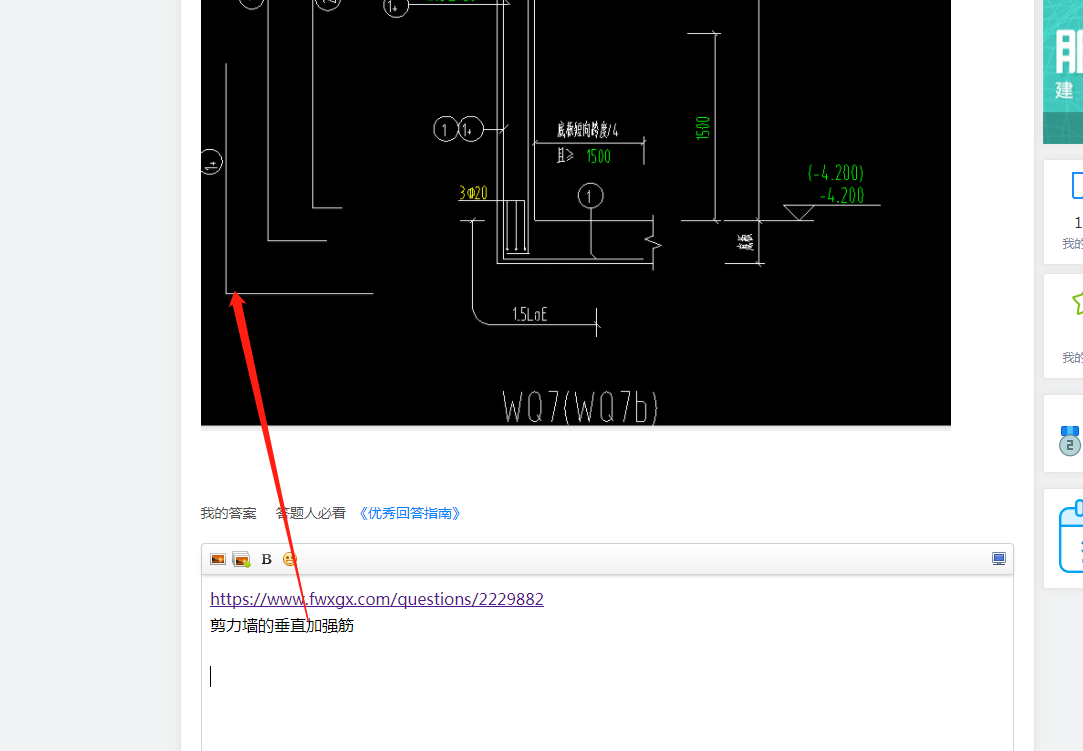Open the 《优秀回答指南》 link
Screen dimensions: 1083x751
pyautogui.click(x=410, y=513)
